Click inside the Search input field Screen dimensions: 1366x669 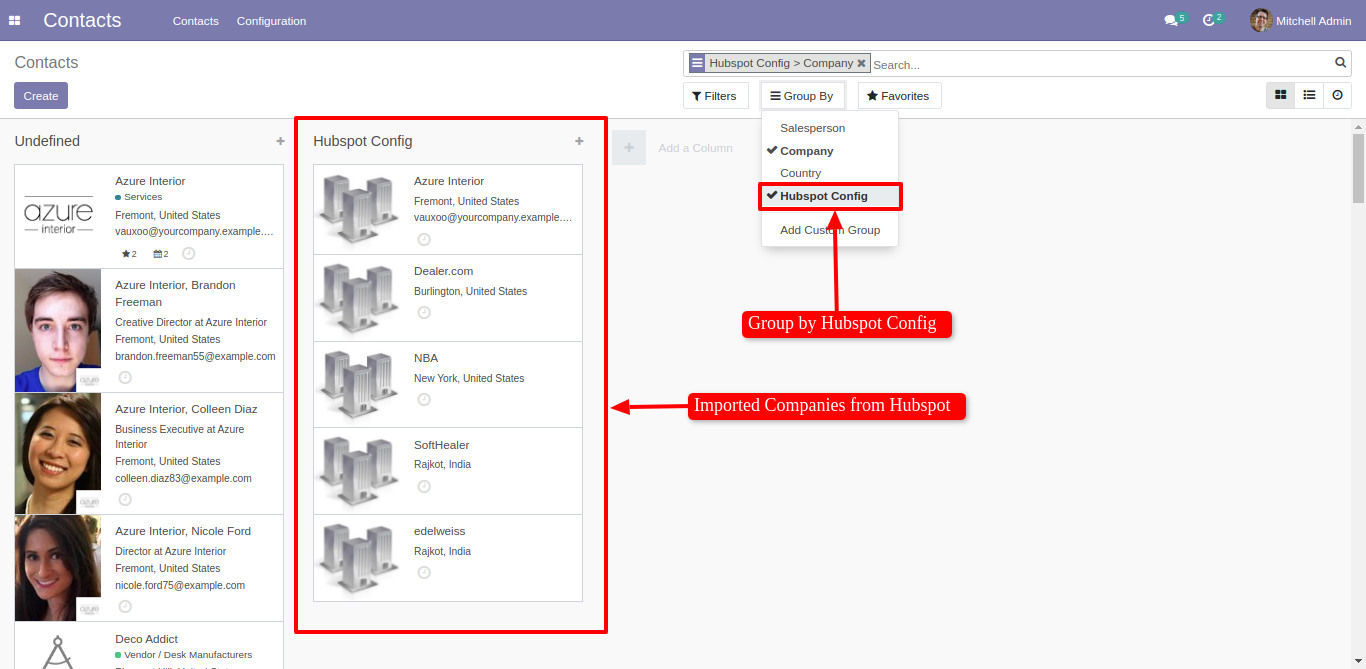click(1100, 64)
